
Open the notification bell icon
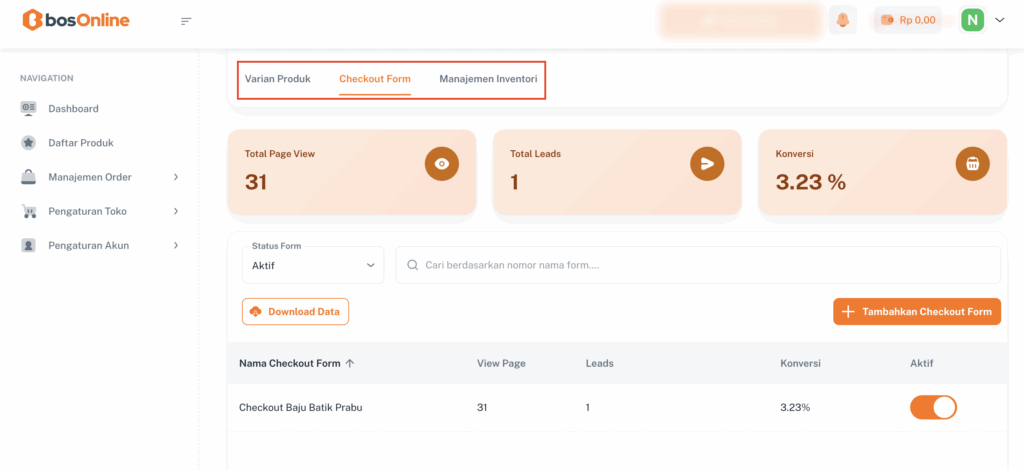(843, 20)
